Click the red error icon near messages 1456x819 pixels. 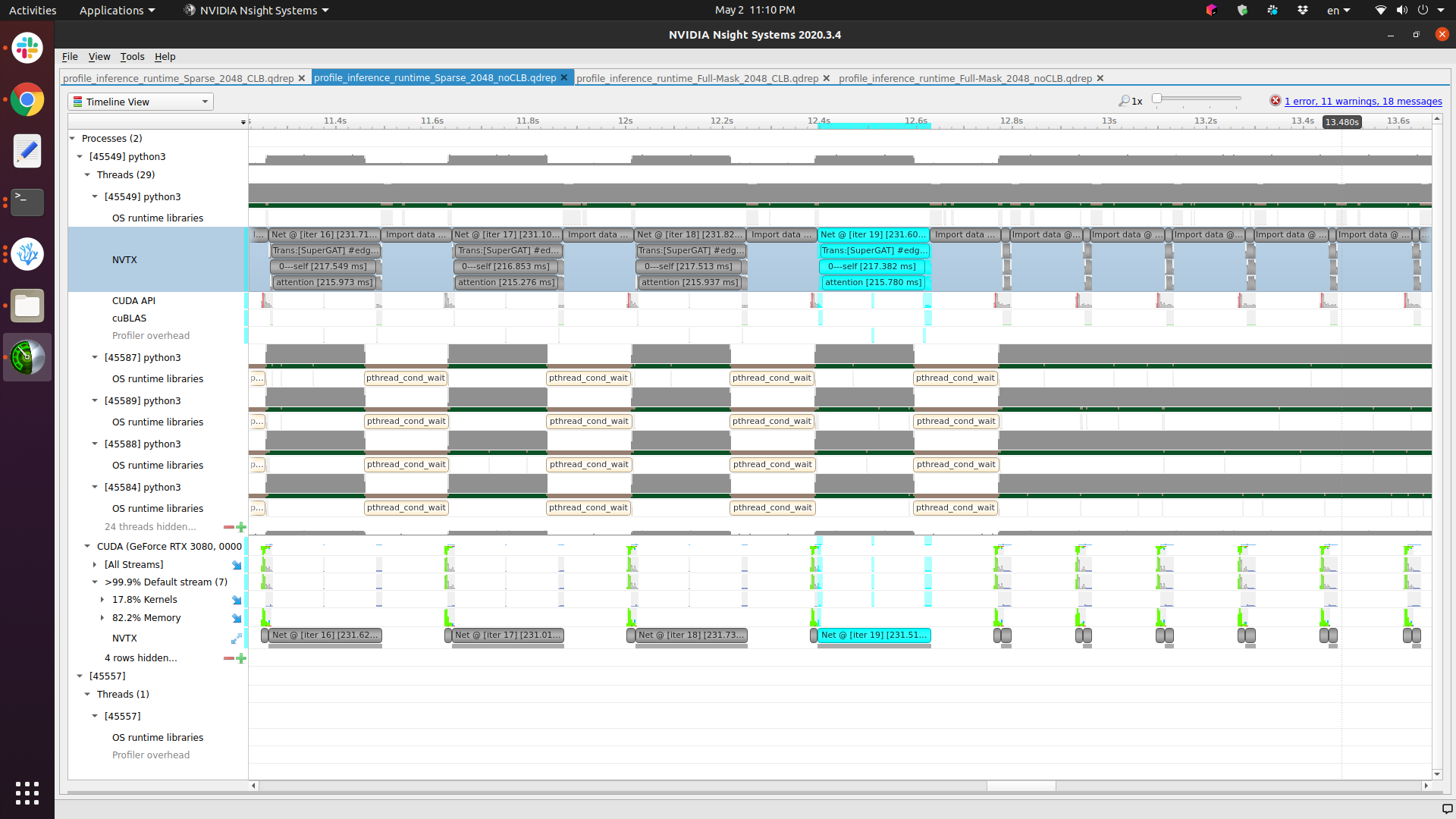coord(1276,101)
